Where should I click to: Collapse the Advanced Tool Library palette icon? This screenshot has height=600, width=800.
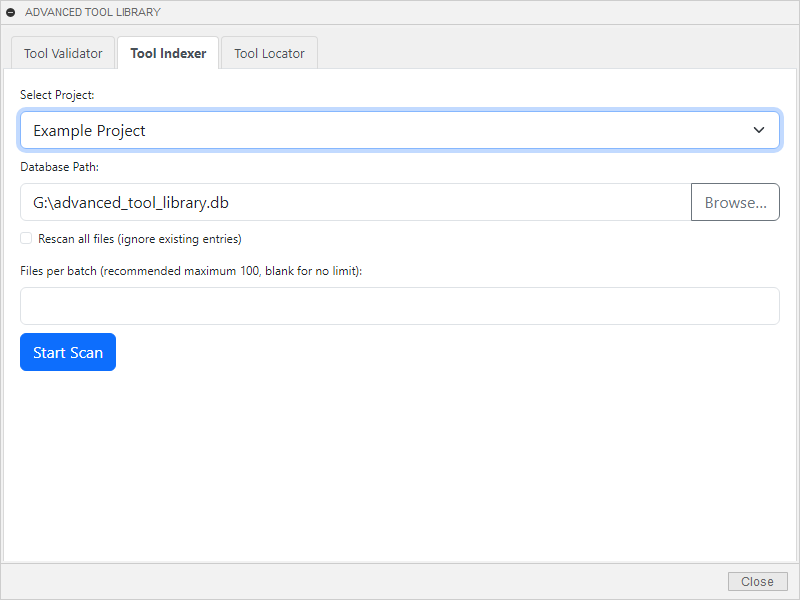(x=11, y=12)
